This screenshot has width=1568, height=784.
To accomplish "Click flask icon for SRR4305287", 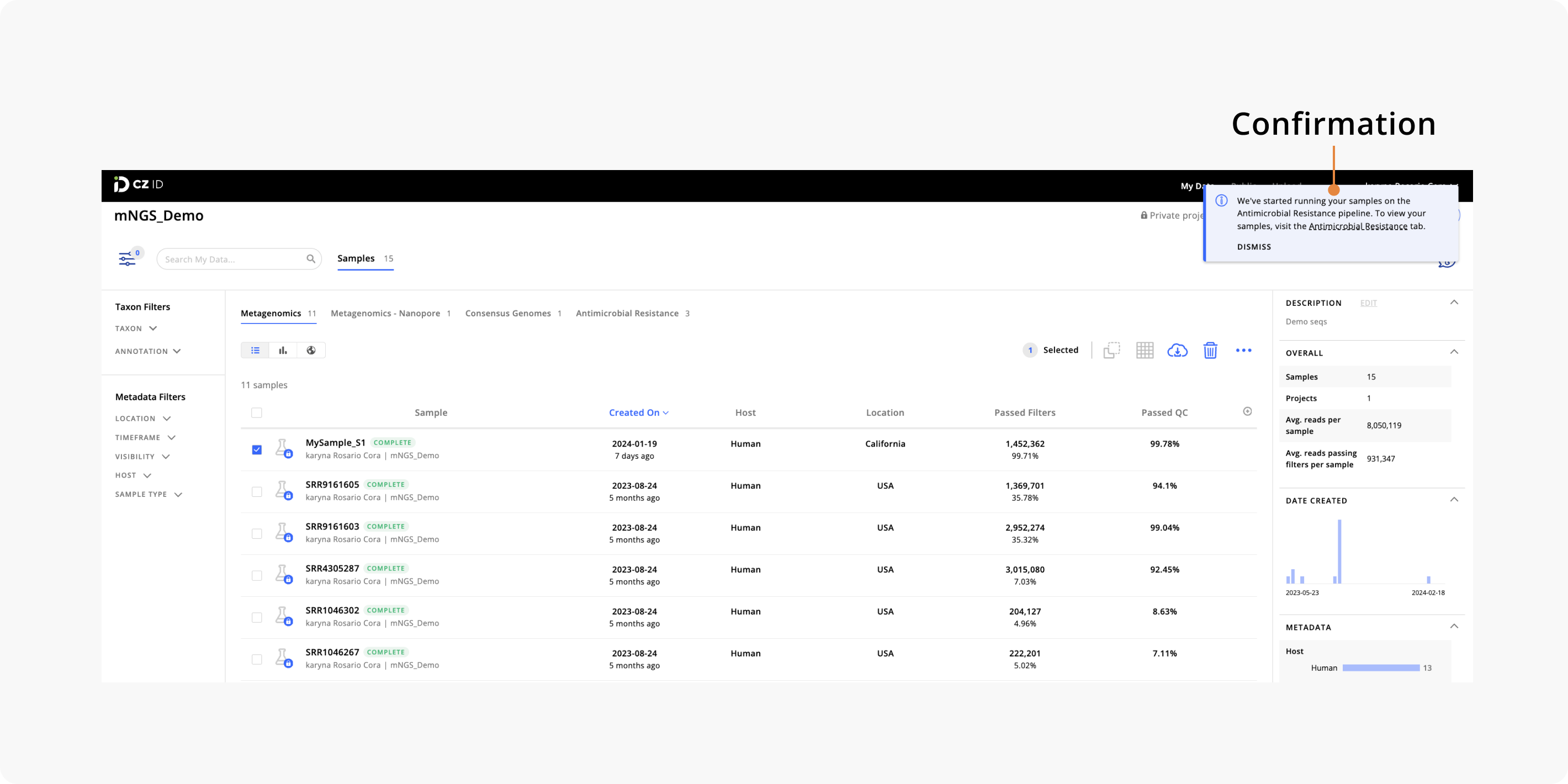I will (x=284, y=575).
